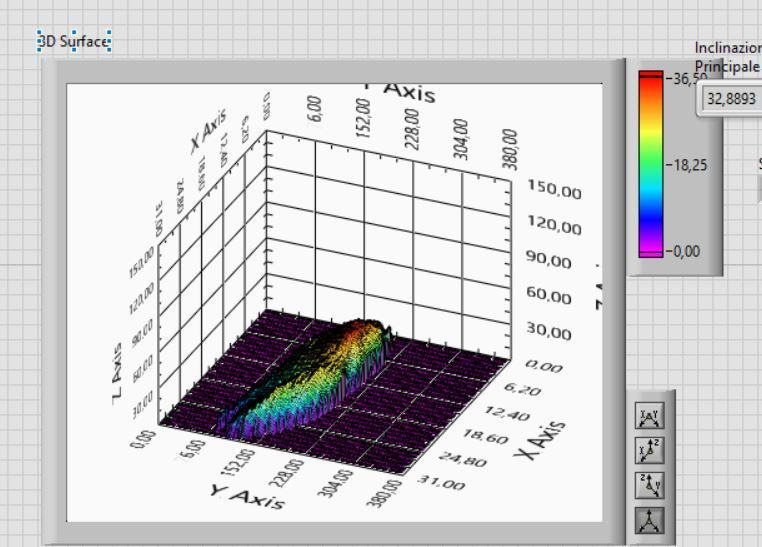
Task: Select the XY plane projection button
Action: 649,416
